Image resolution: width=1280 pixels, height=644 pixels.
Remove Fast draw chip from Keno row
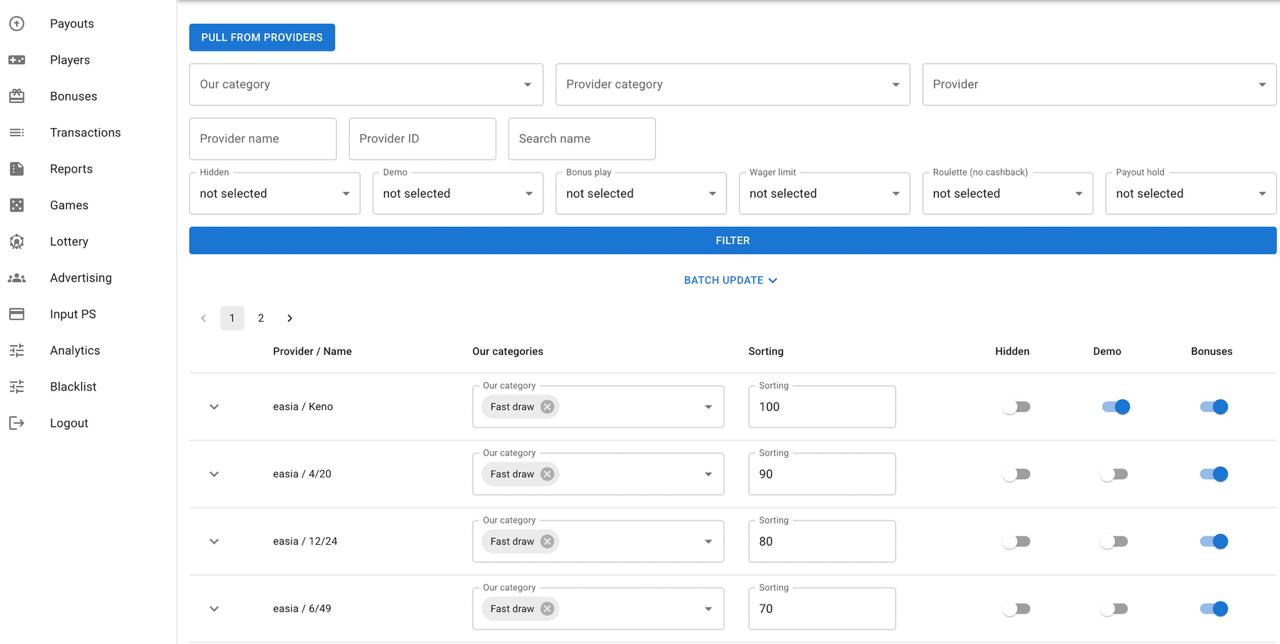547,407
